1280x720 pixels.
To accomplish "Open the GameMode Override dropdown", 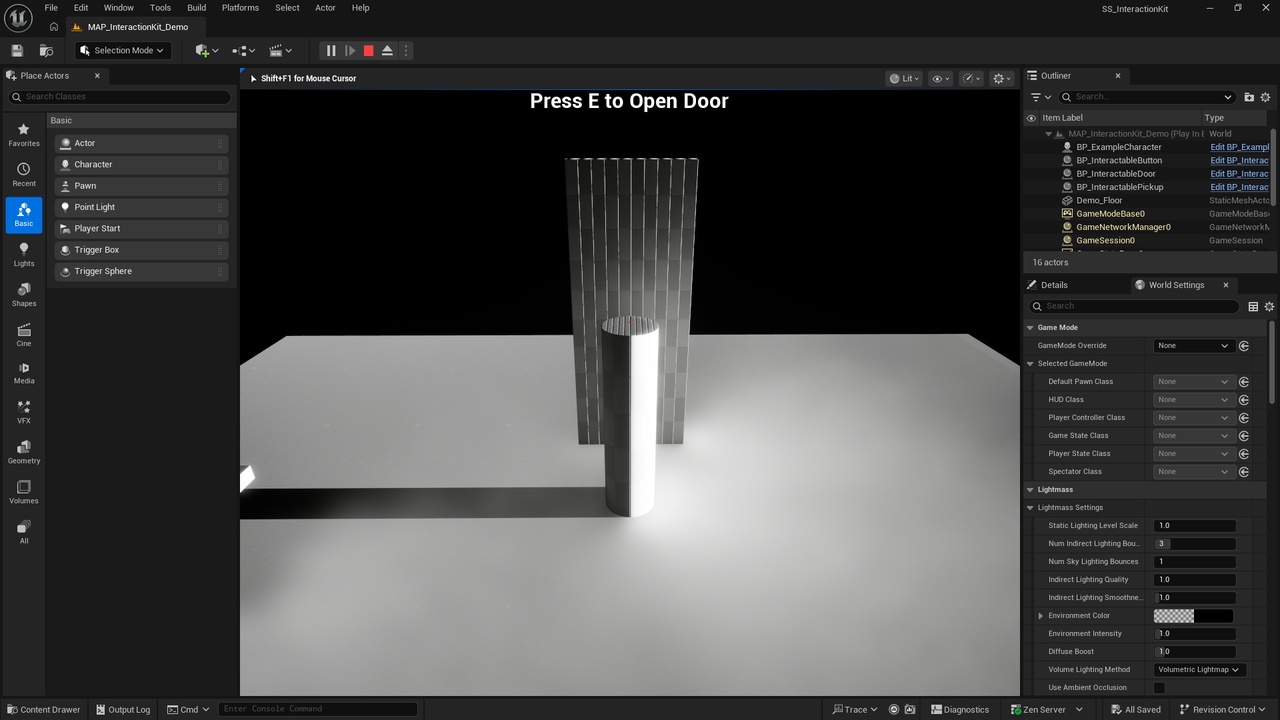I will point(1193,346).
